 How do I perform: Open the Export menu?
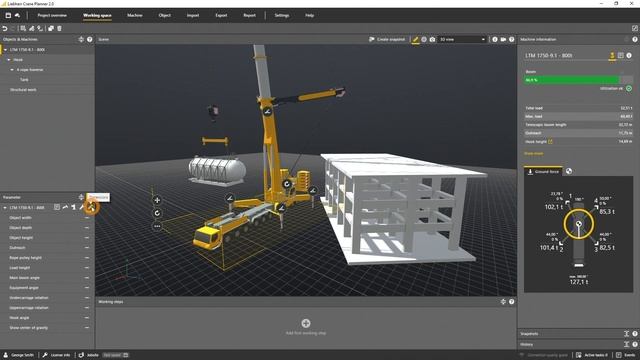pyautogui.click(x=221, y=16)
